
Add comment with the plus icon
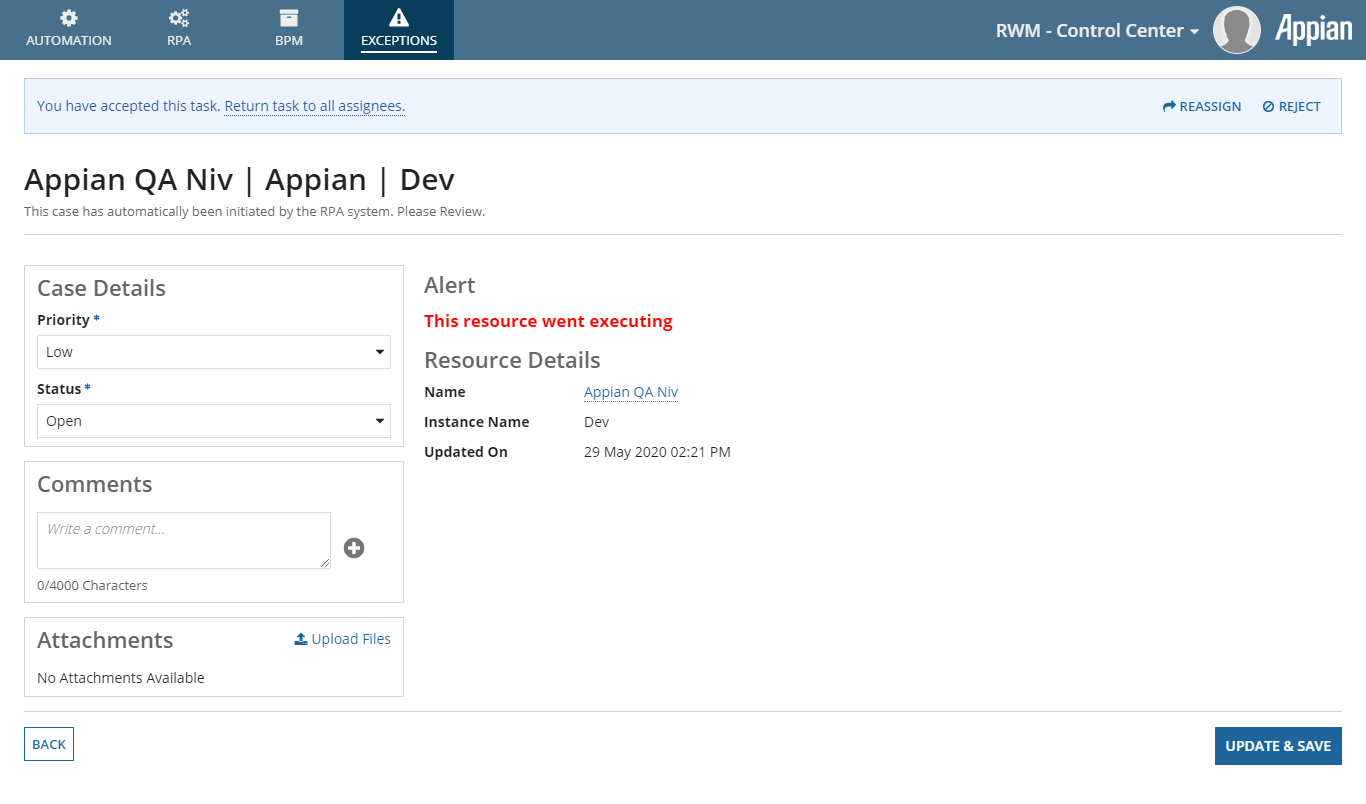tap(354, 548)
